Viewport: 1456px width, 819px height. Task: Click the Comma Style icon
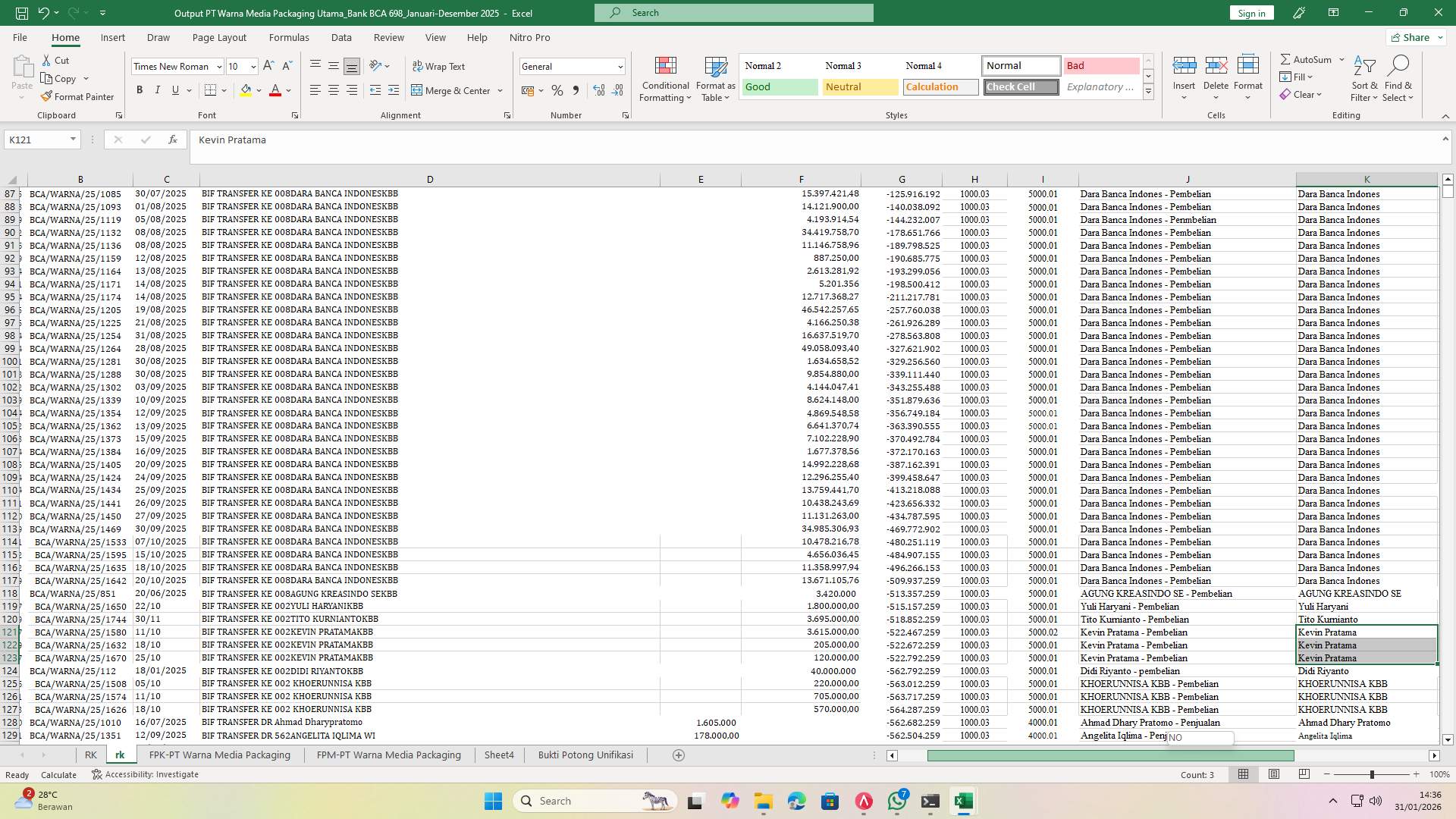pyautogui.click(x=576, y=90)
